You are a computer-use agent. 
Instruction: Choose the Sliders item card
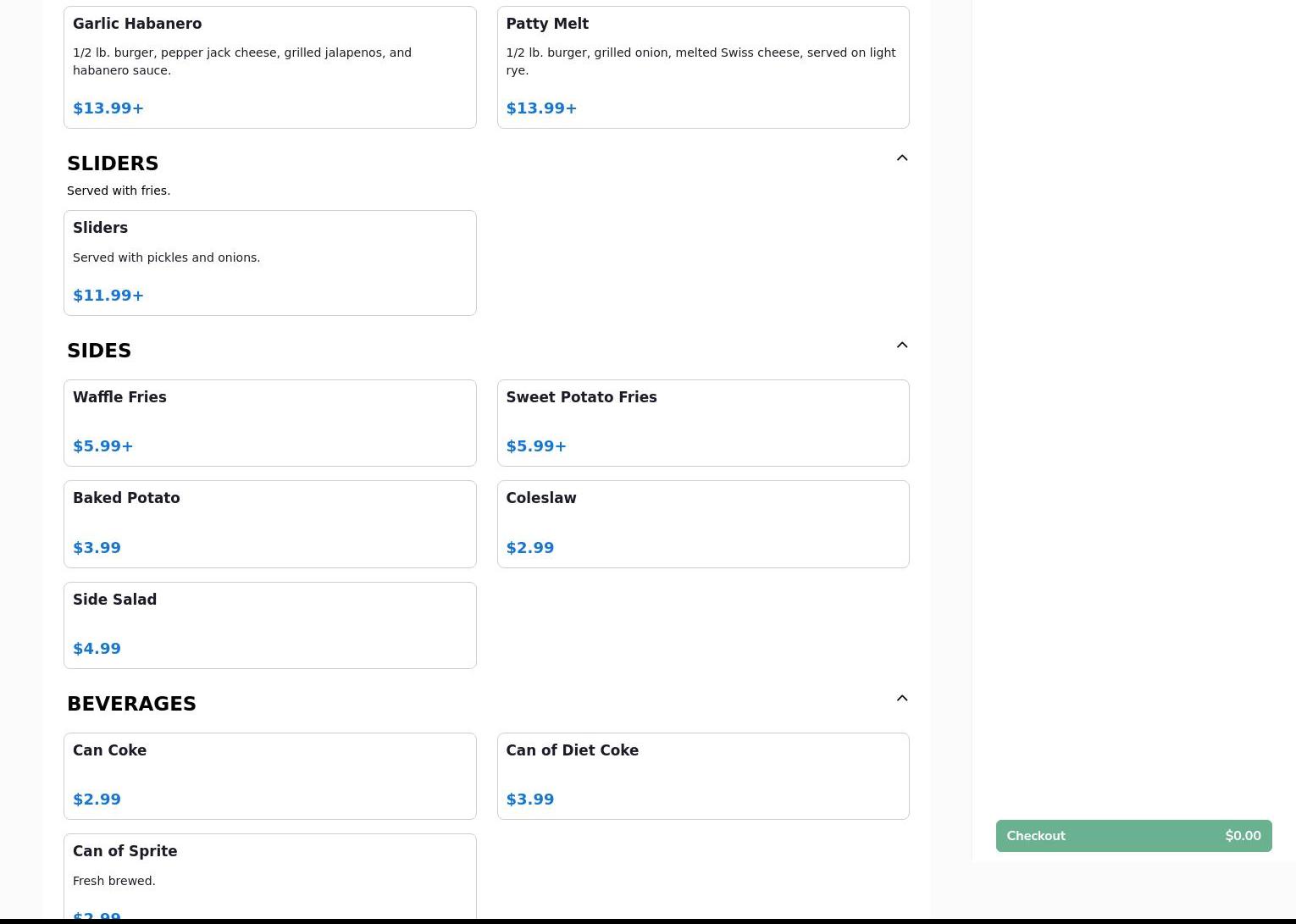tap(269, 263)
